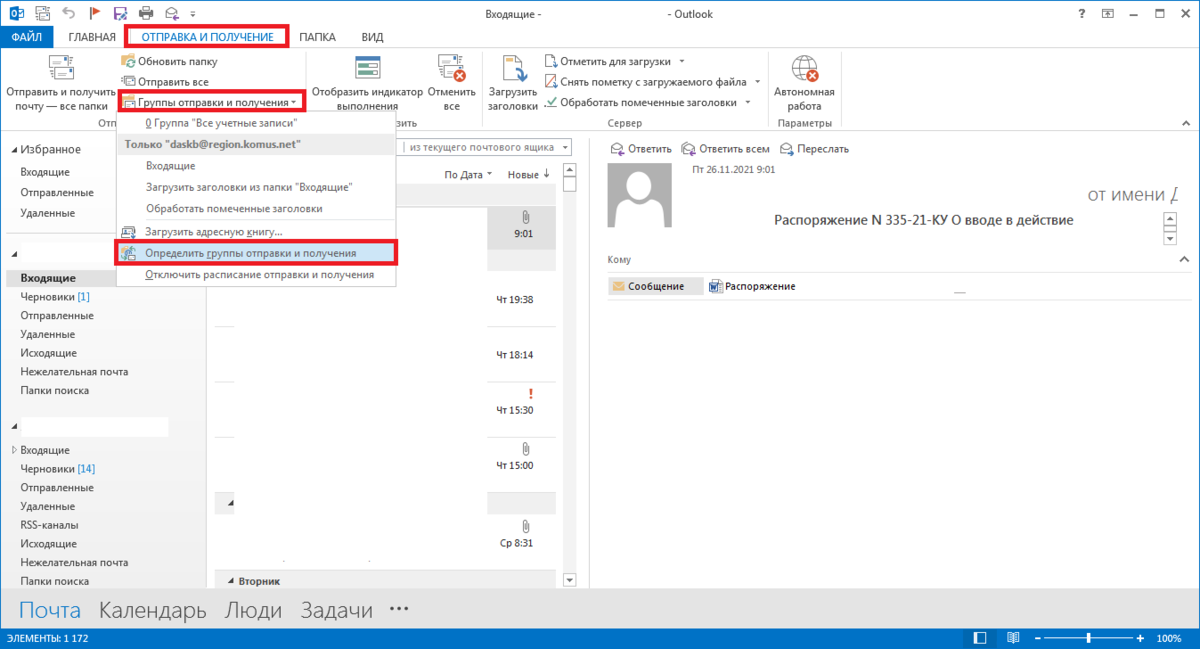The width and height of the screenshot is (1200, 649).
Task: Select Обработать помеченные заголовки menu item
Action: [256, 209]
